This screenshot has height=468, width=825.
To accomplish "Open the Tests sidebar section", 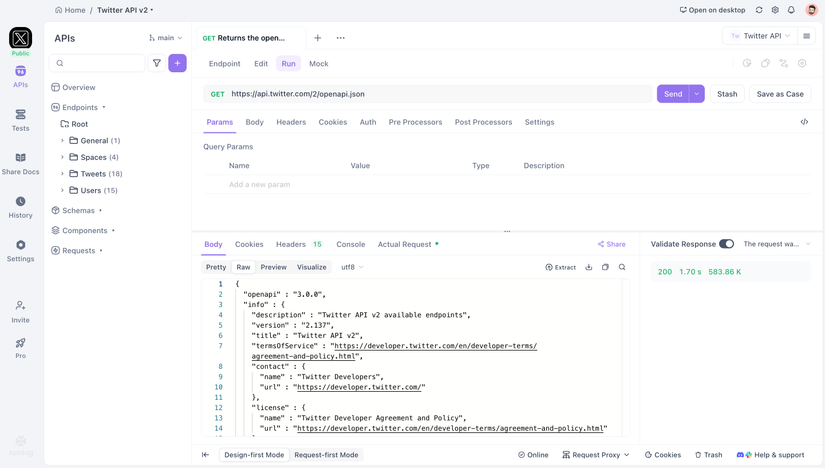I will [x=21, y=121].
